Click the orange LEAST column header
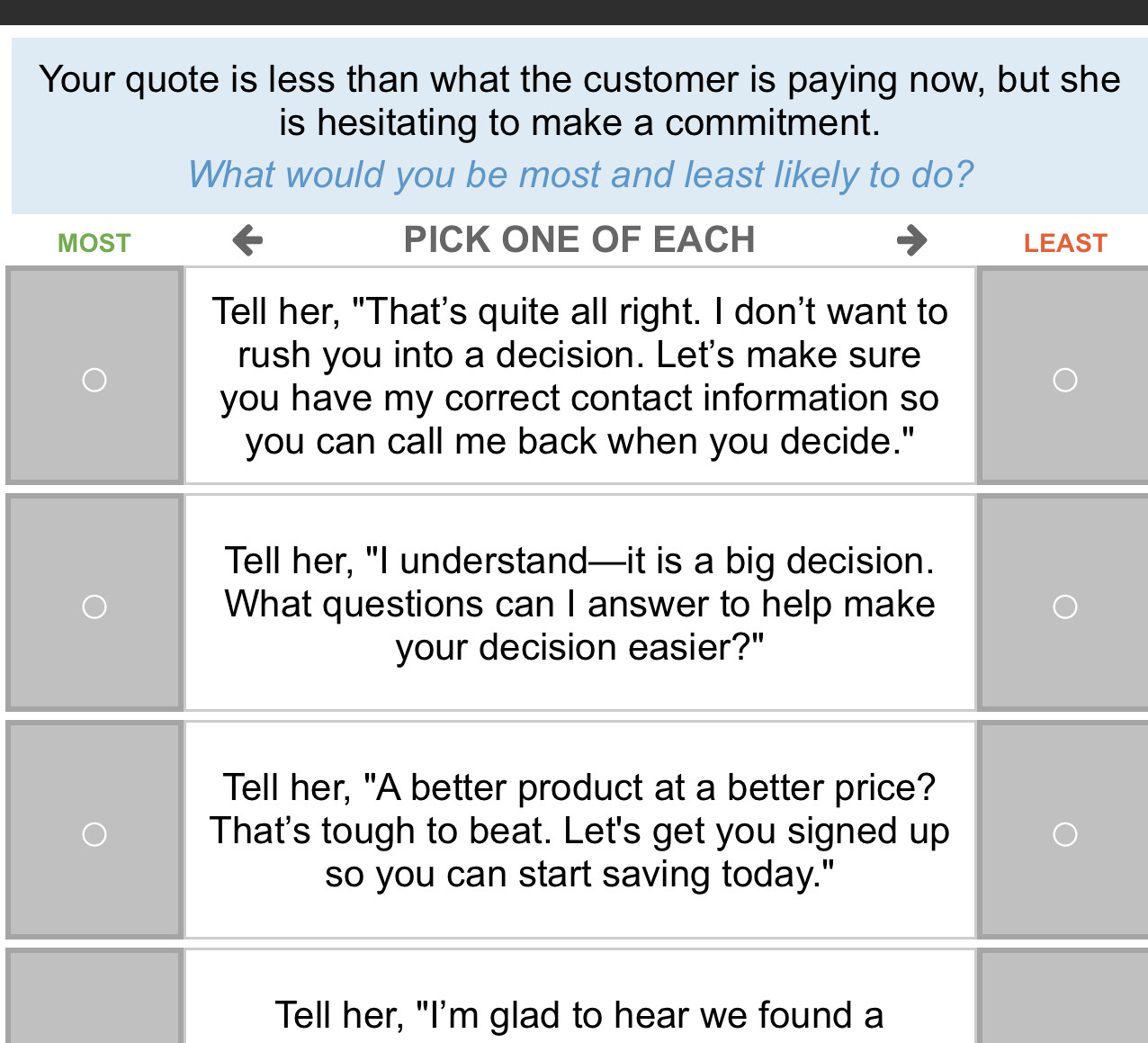The height and width of the screenshot is (1043, 1148). (x=1065, y=241)
